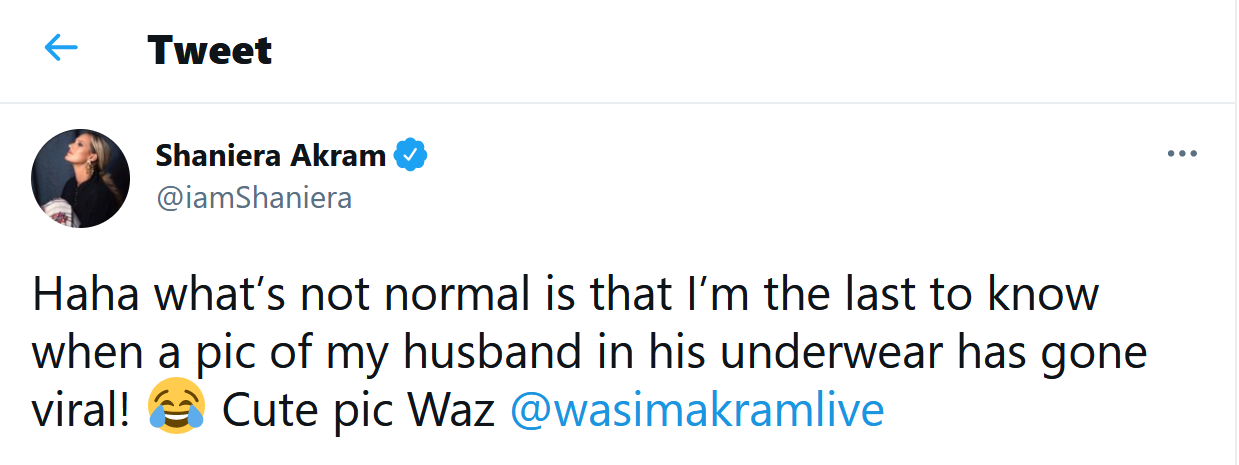This screenshot has height=465, width=1239.
Task: Open Shaniera Akram's profile picture
Action: [x=81, y=178]
